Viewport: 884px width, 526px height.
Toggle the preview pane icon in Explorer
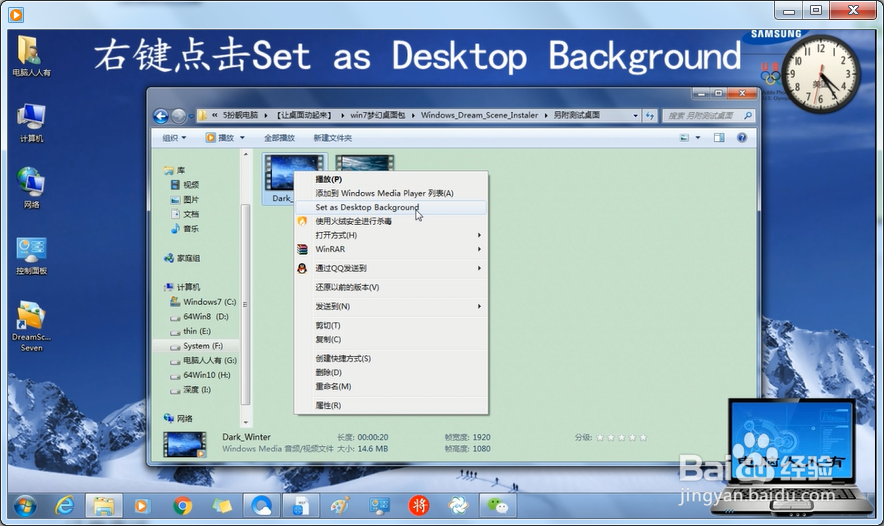tap(719, 138)
